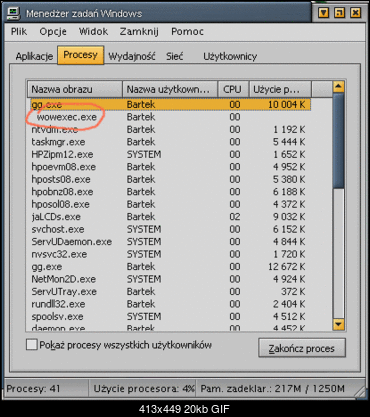Click the scrollbar down arrow
Image resolution: width=370 pixels, height=417 pixels.
point(339,324)
